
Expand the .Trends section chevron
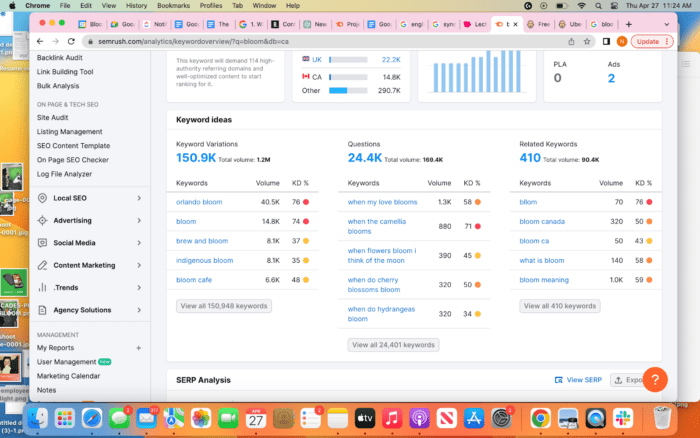139,288
